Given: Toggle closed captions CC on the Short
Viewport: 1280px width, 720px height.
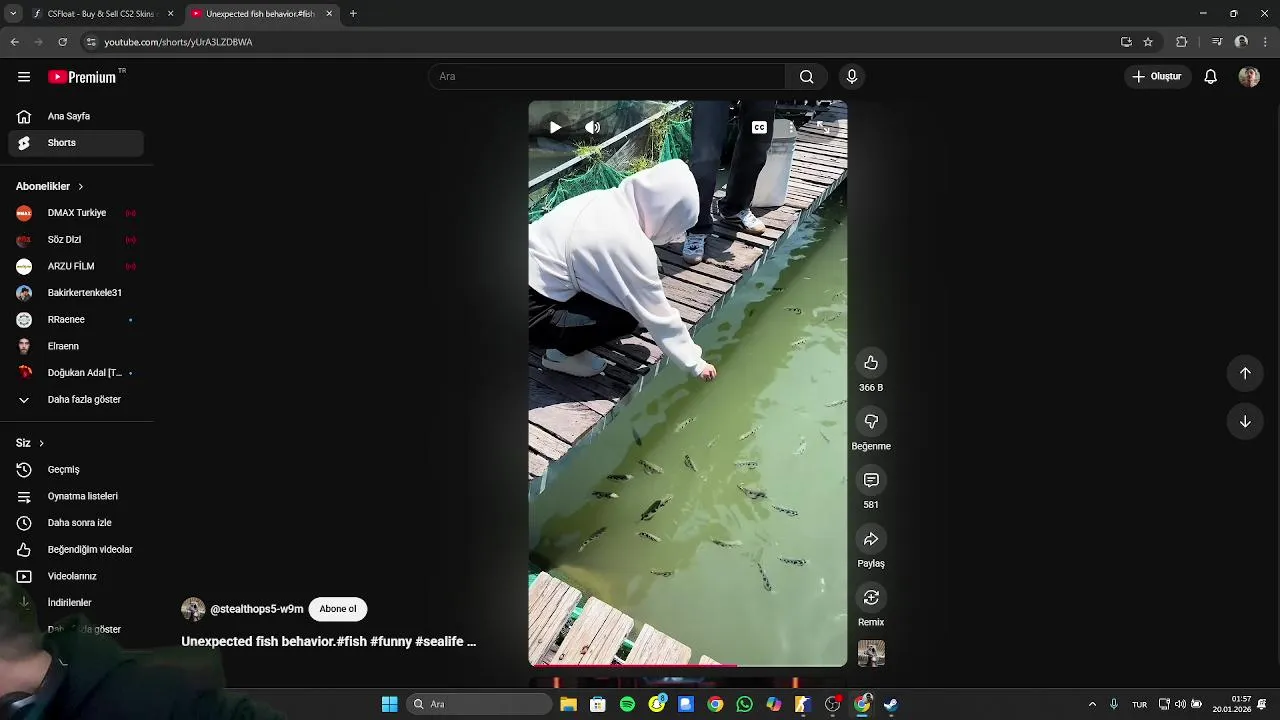Looking at the screenshot, I should 759,127.
